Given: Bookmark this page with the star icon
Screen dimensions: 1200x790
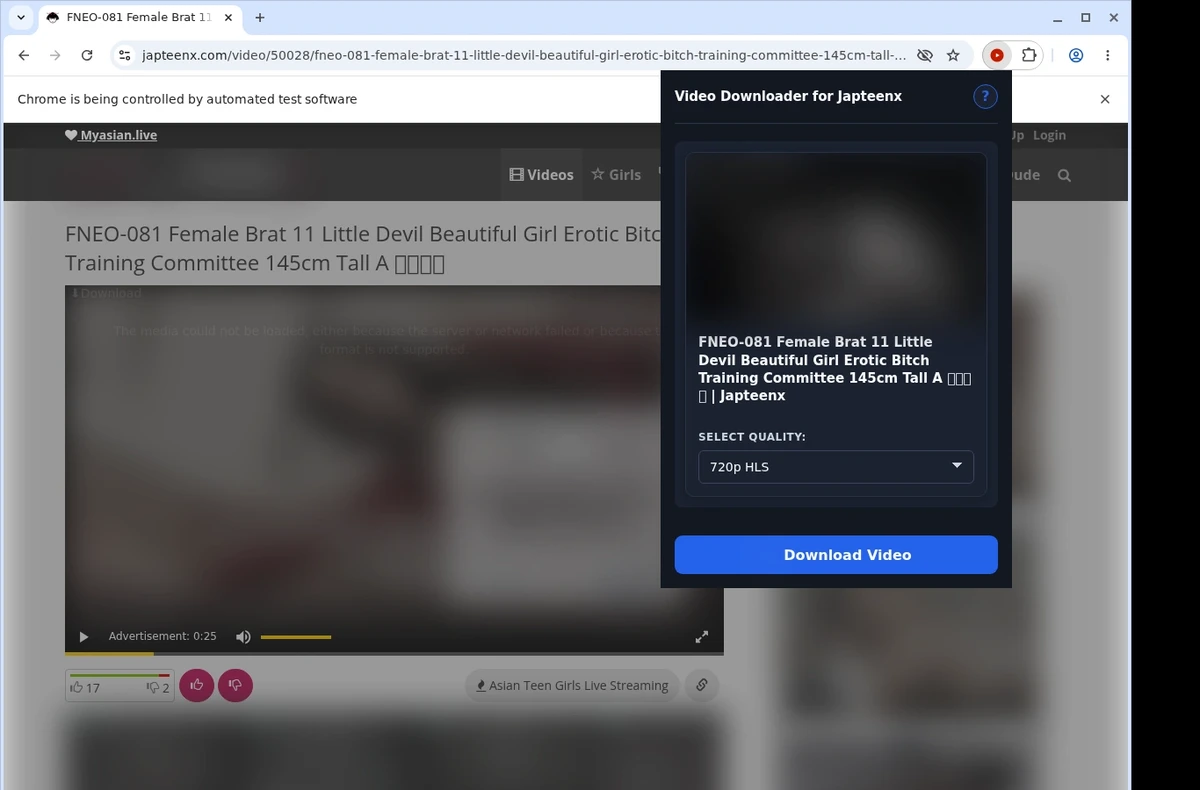Looking at the screenshot, I should [x=953, y=56].
